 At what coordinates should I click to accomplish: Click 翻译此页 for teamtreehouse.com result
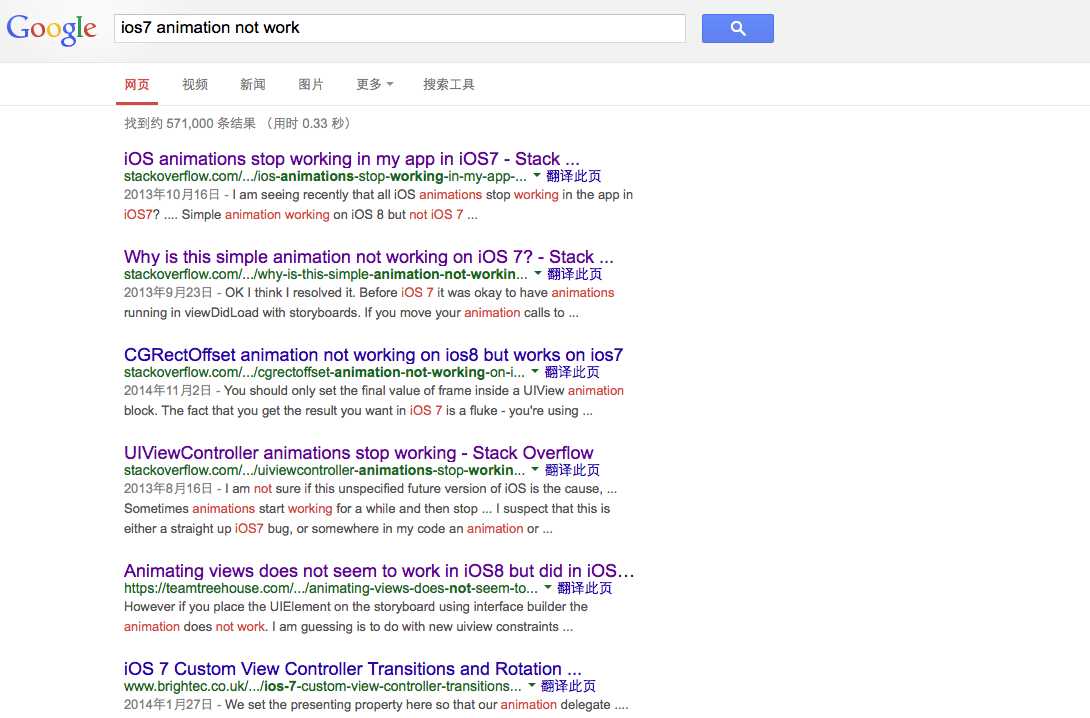click(585, 589)
